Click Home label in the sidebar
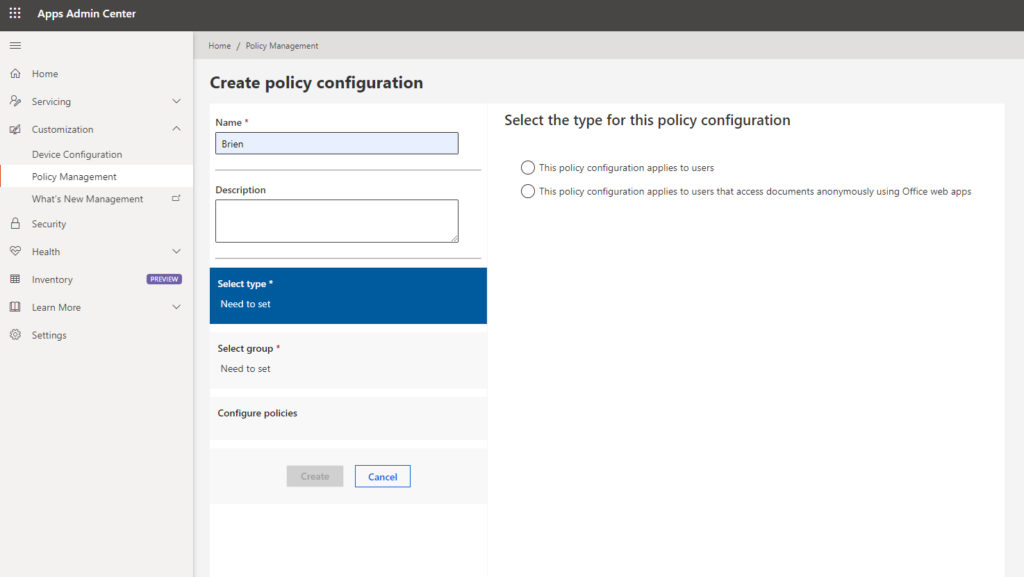The width and height of the screenshot is (1024, 577). tap(45, 74)
